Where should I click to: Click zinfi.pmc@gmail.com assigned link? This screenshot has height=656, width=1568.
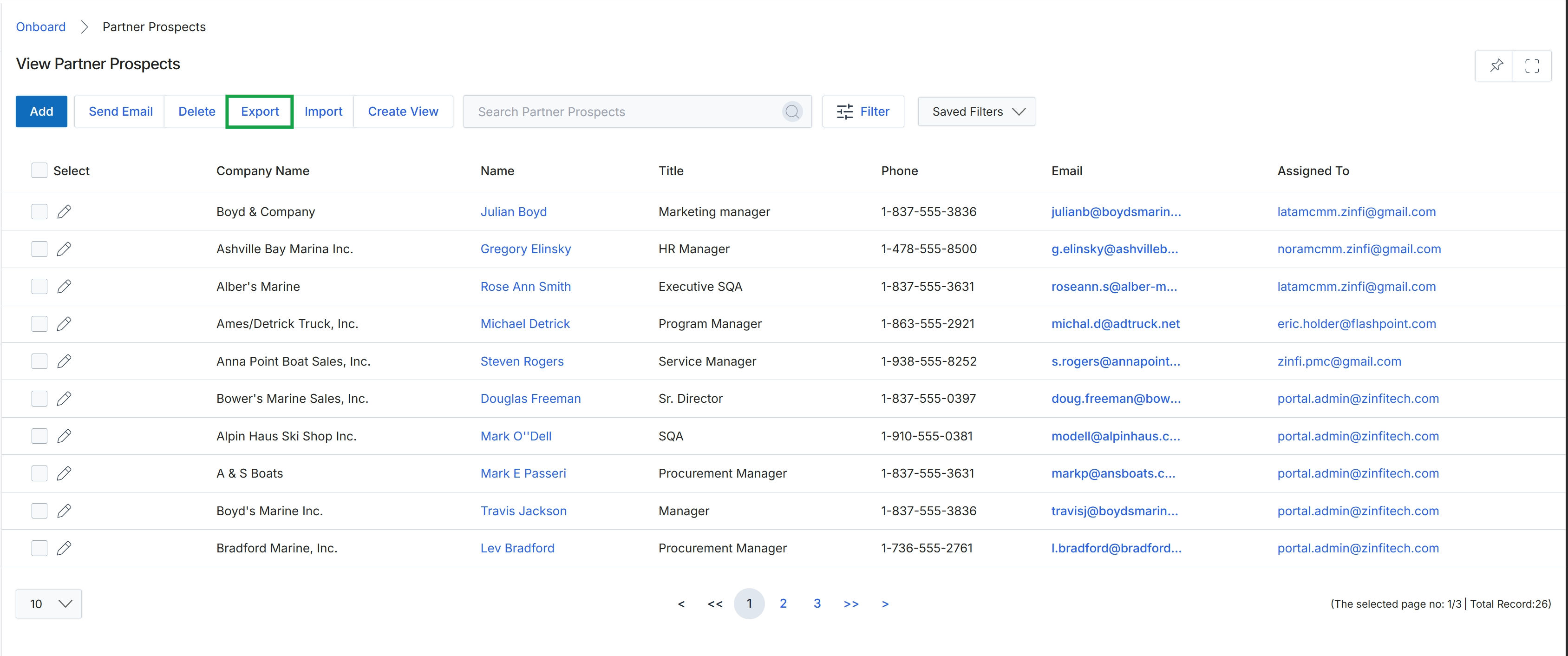point(1339,361)
